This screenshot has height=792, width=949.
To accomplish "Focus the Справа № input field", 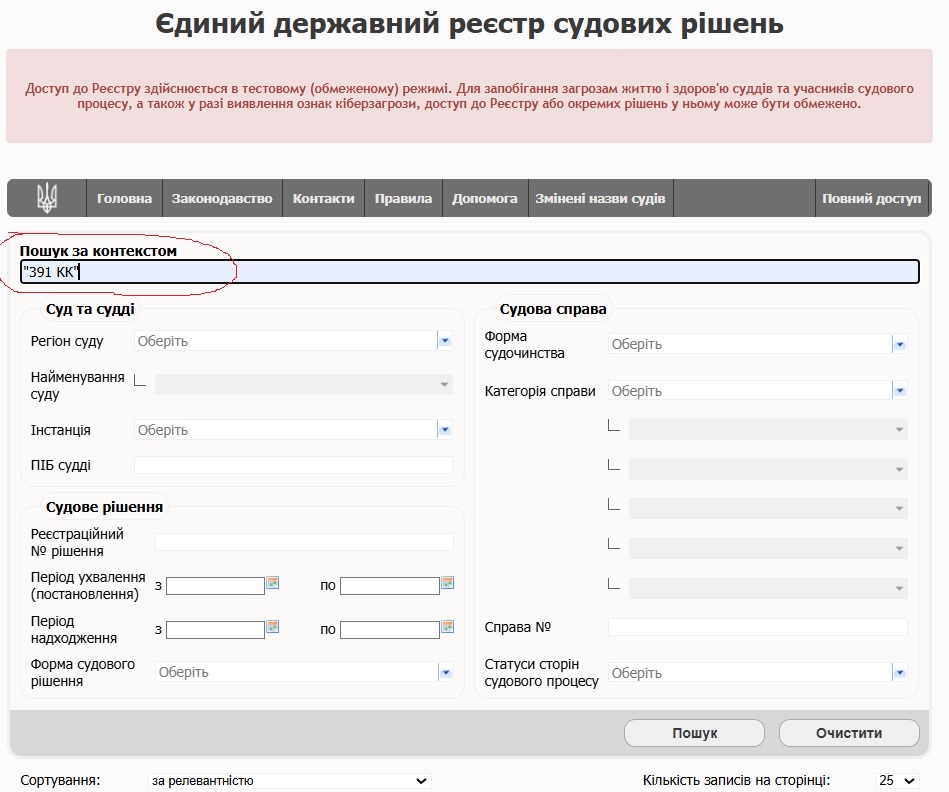I will 758,627.
